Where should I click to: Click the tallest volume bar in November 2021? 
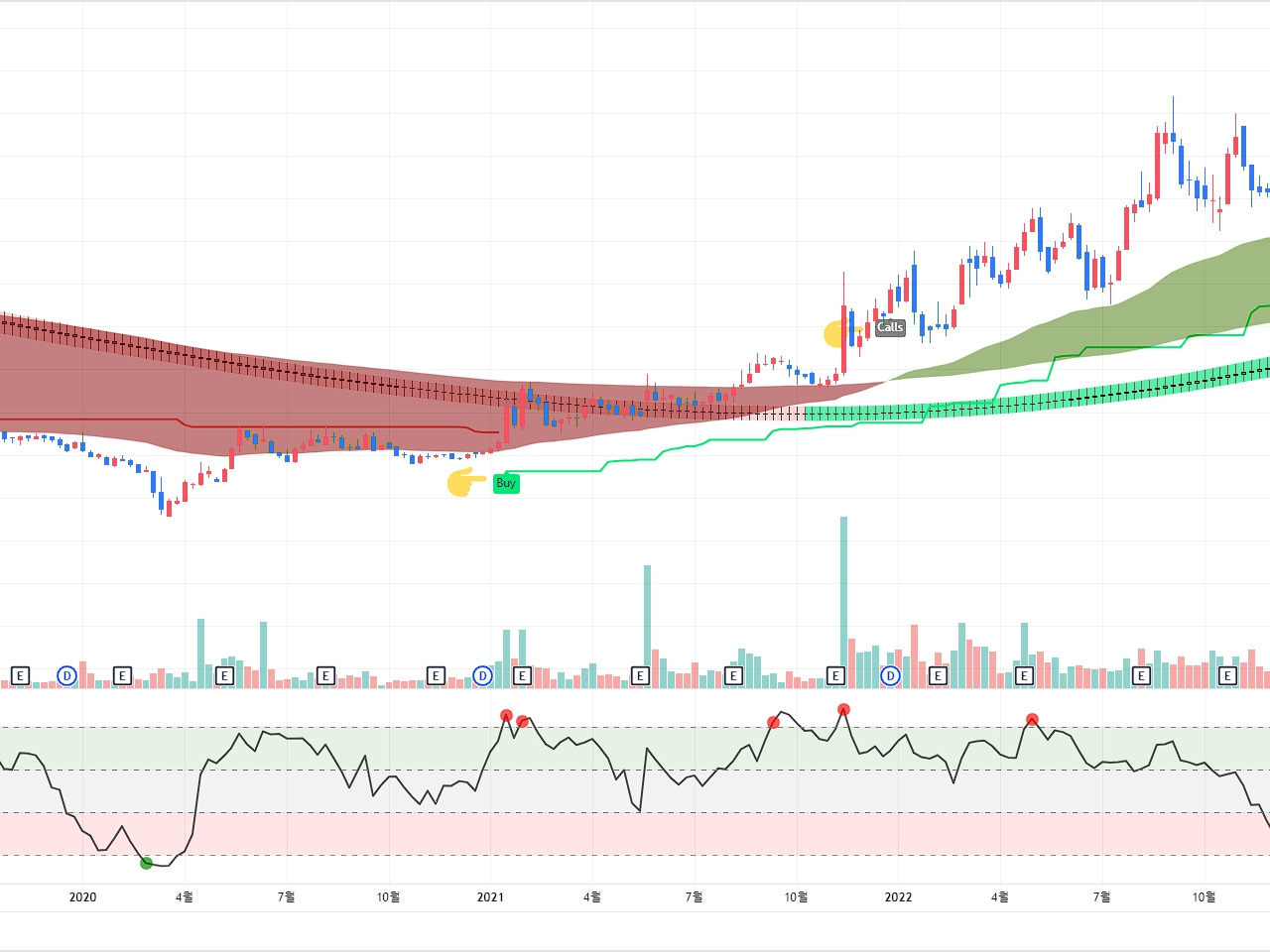(x=844, y=602)
